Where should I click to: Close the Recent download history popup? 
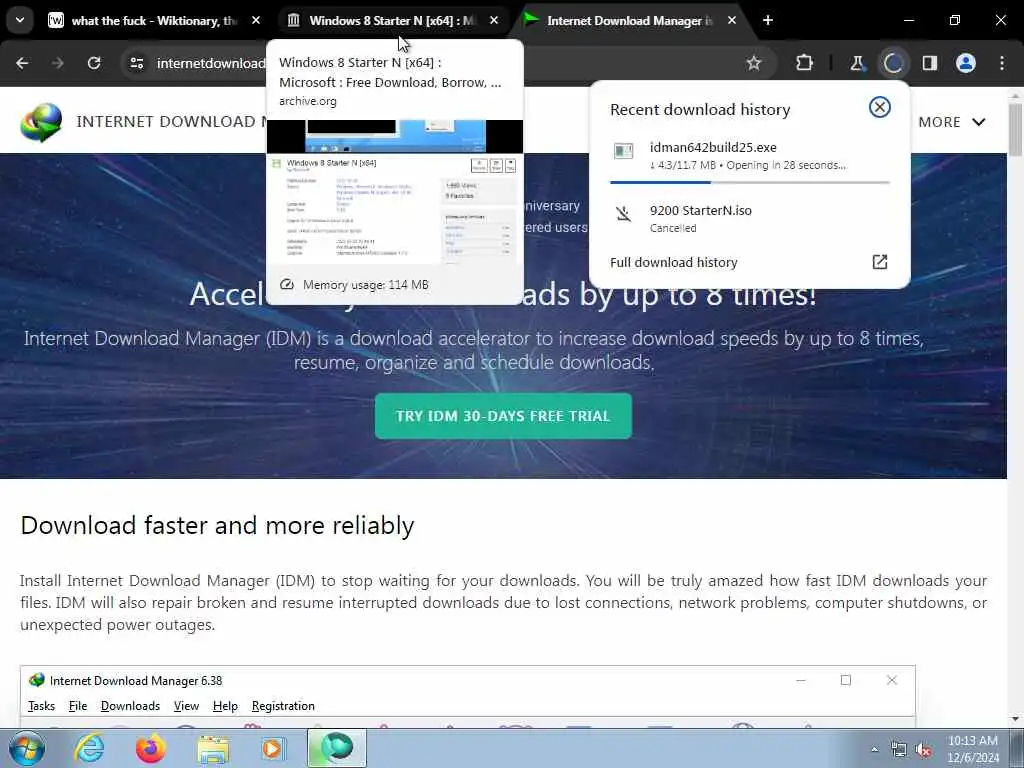pos(880,107)
